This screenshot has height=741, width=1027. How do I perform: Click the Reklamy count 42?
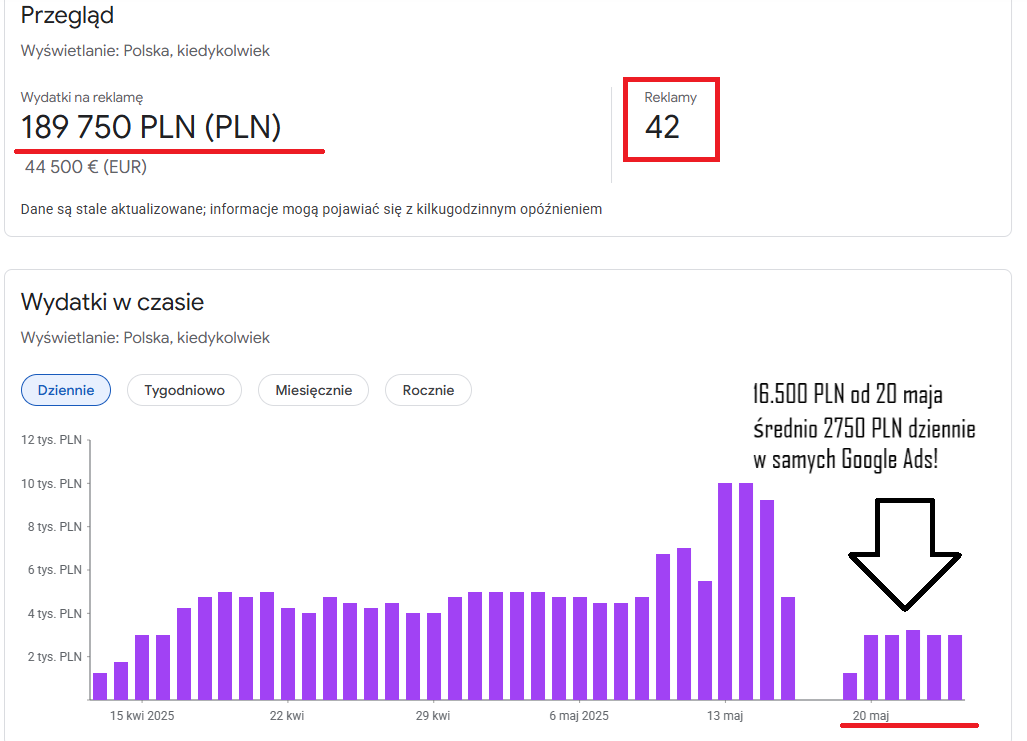[x=662, y=127]
